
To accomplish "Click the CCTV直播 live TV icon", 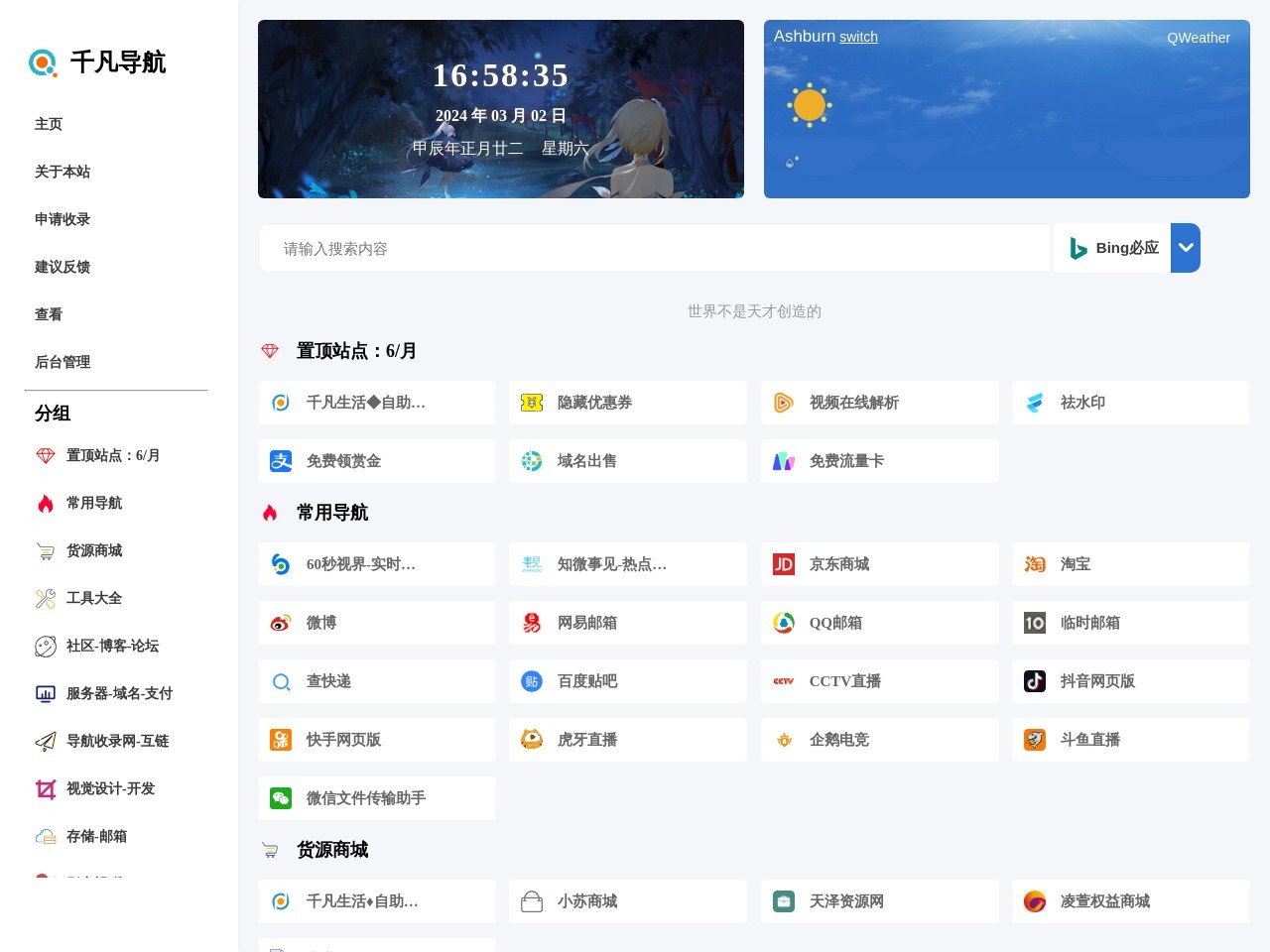I will 783,681.
